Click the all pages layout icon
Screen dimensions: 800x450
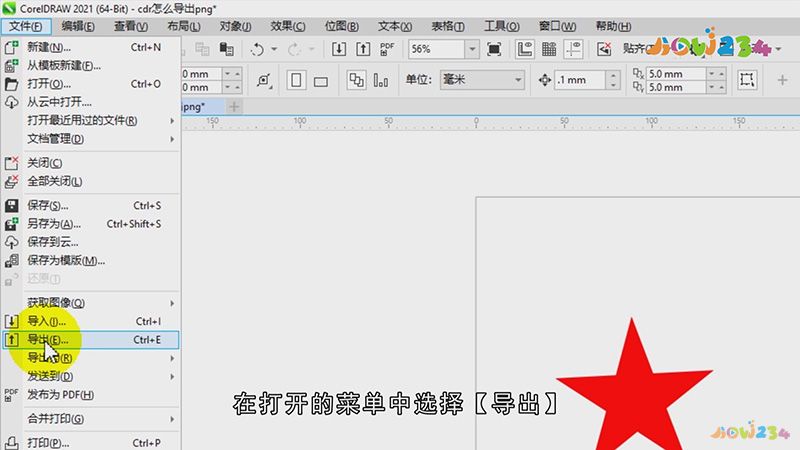356,80
